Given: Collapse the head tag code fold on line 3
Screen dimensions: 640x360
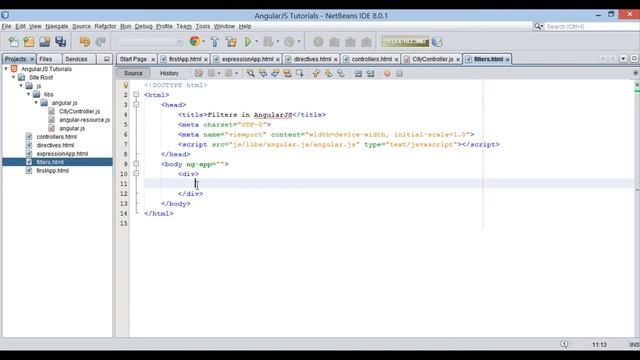Looking at the screenshot, I should (136, 104).
